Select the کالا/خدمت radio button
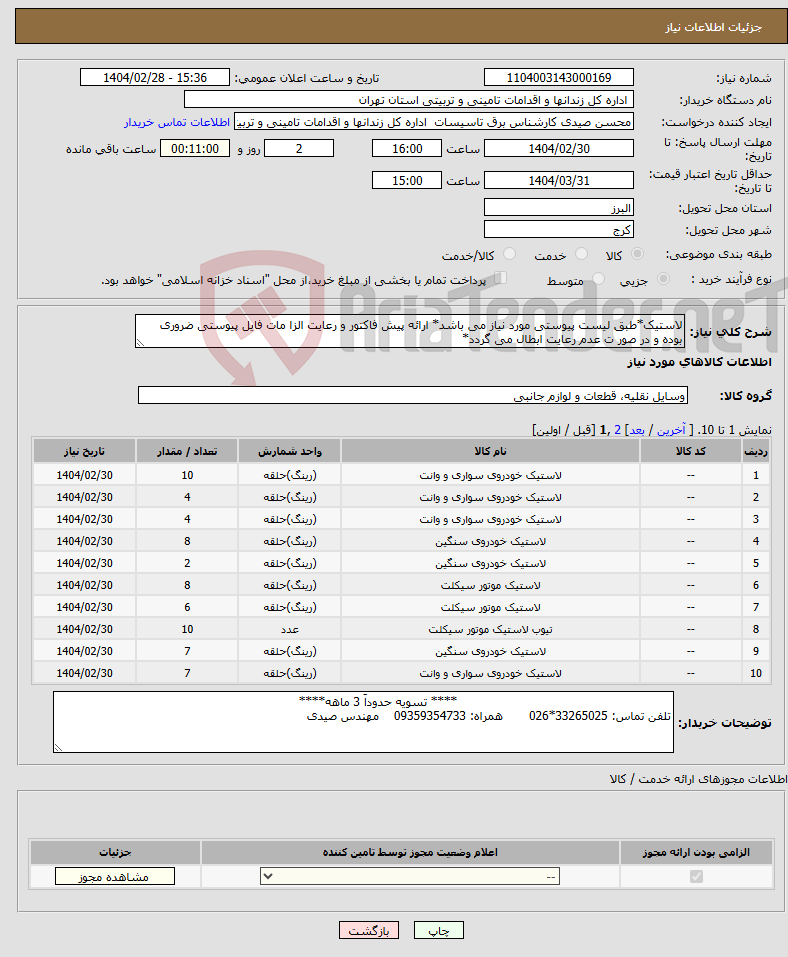The image size is (788, 957). 510,253
